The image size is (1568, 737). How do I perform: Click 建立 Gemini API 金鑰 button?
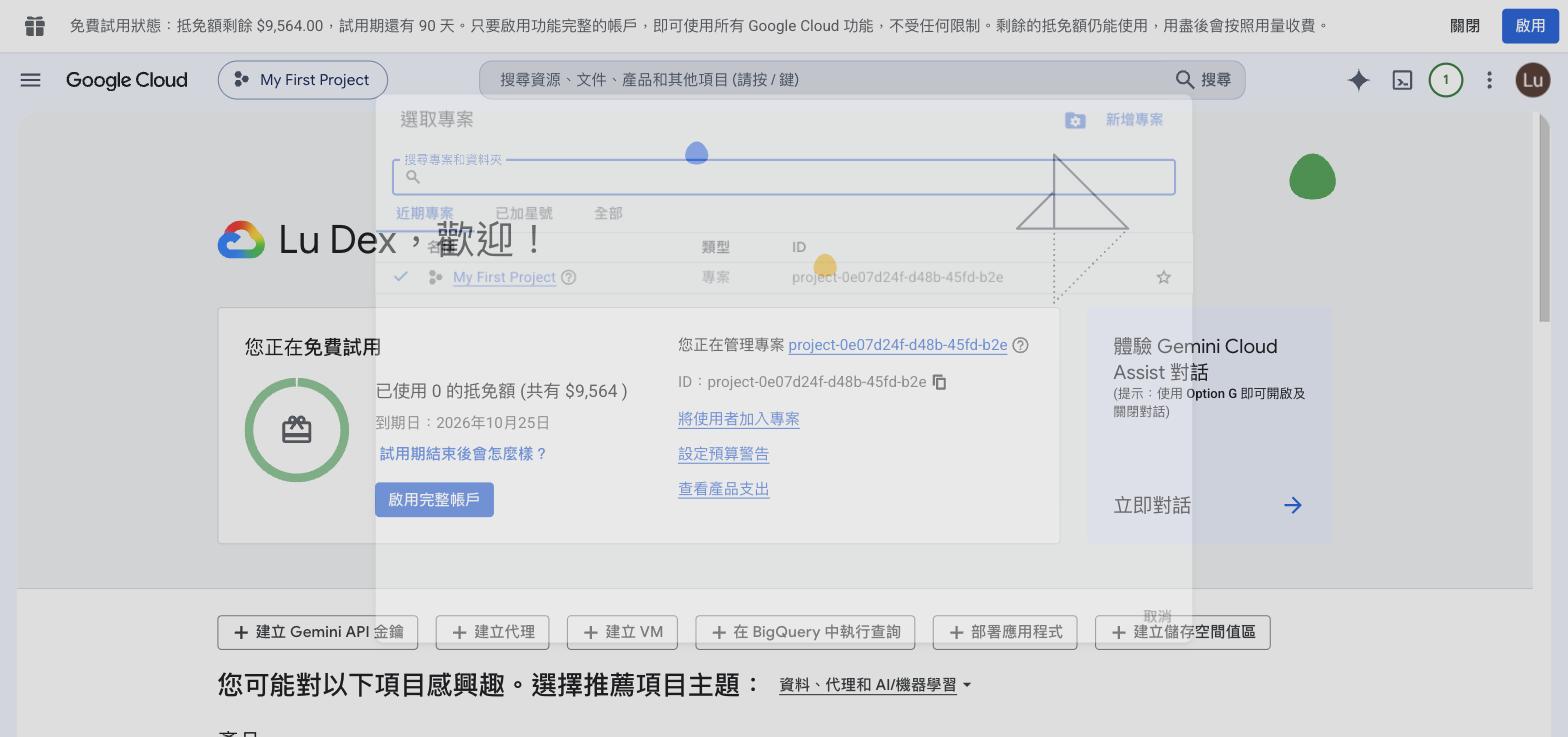pyautogui.click(x=318, y=632)
